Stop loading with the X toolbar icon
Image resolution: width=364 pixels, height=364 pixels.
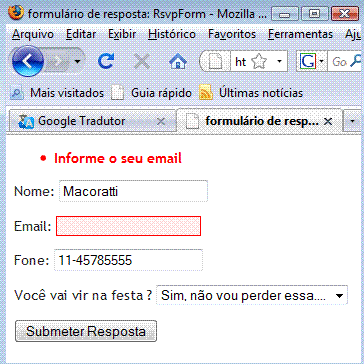(x=142, y=61)
